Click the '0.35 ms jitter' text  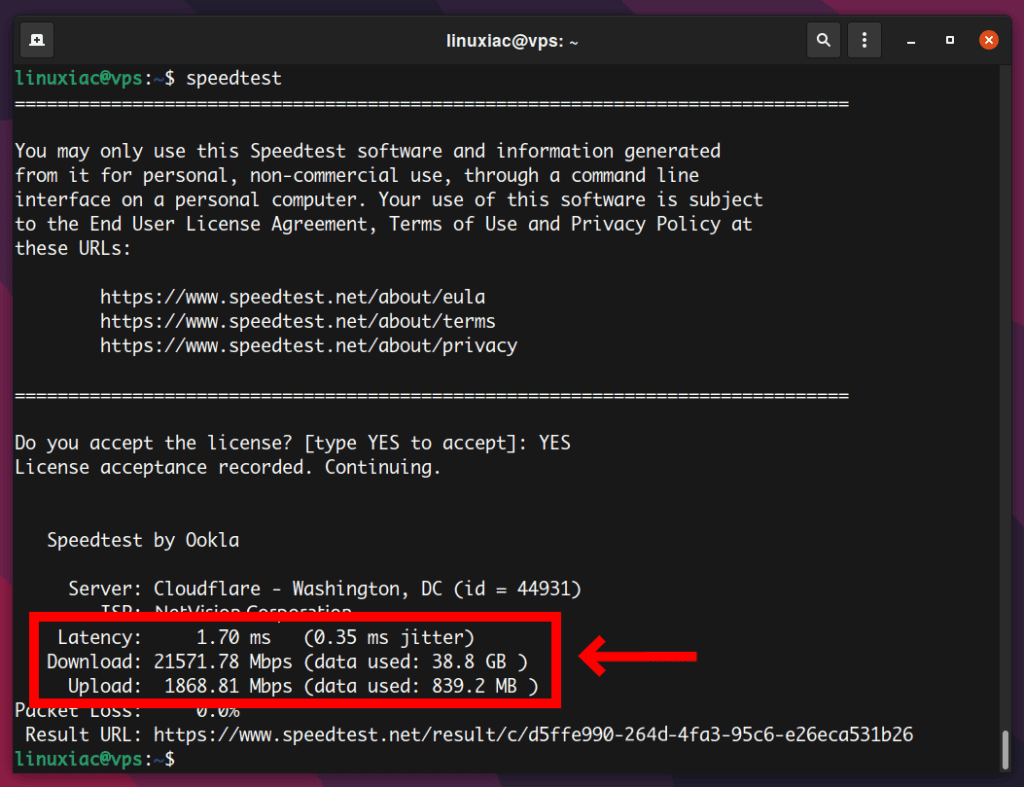pyautogui.click(x=389, y=637)
